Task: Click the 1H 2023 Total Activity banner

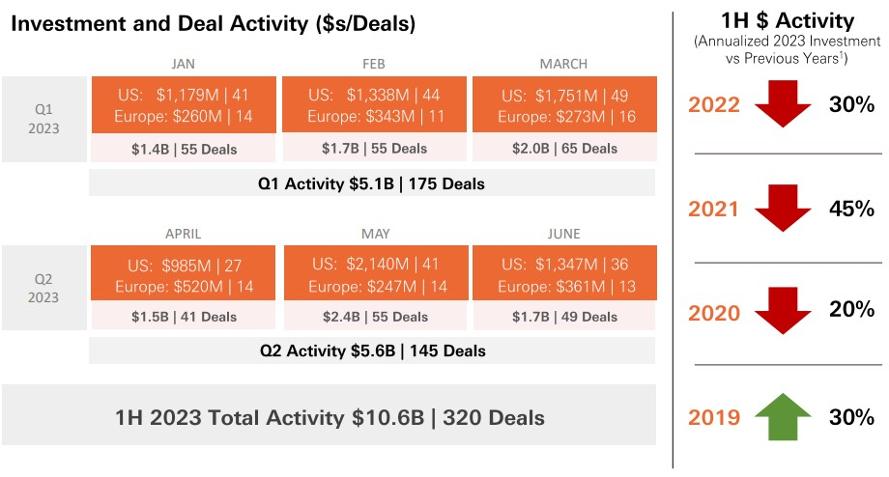Action: click(x=329, y=417)
